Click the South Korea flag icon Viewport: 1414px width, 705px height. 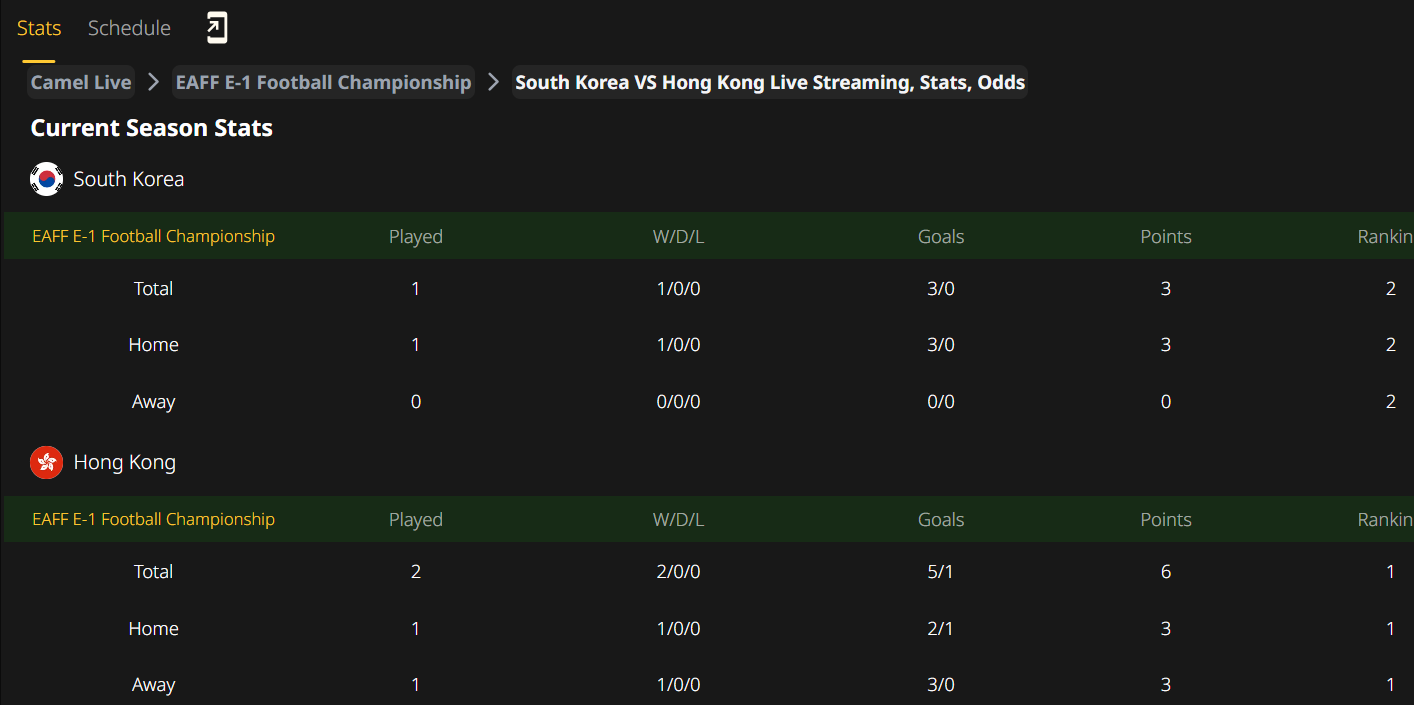click(47, 179)
